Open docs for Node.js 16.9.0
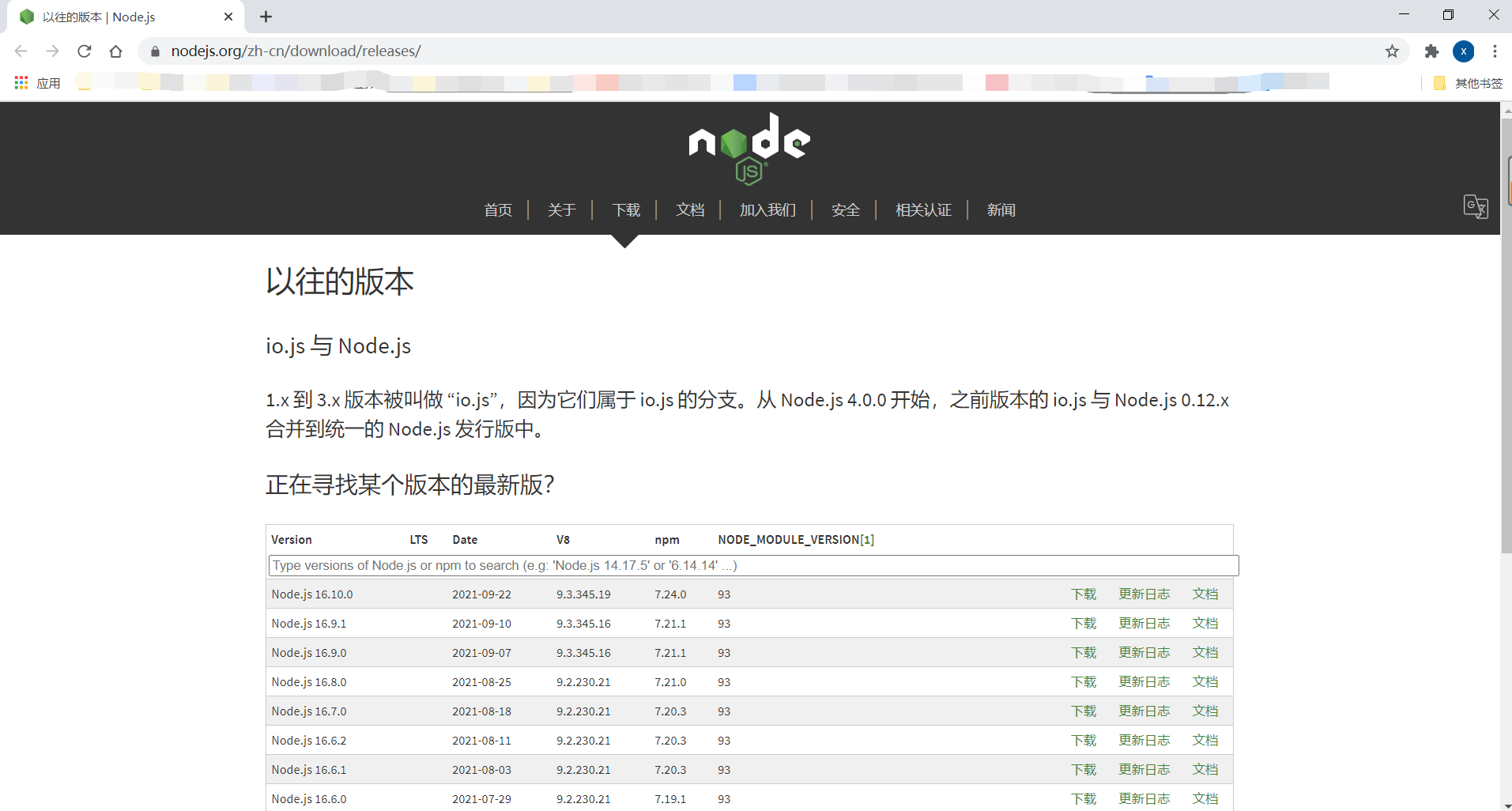 tap(1205, 653)
